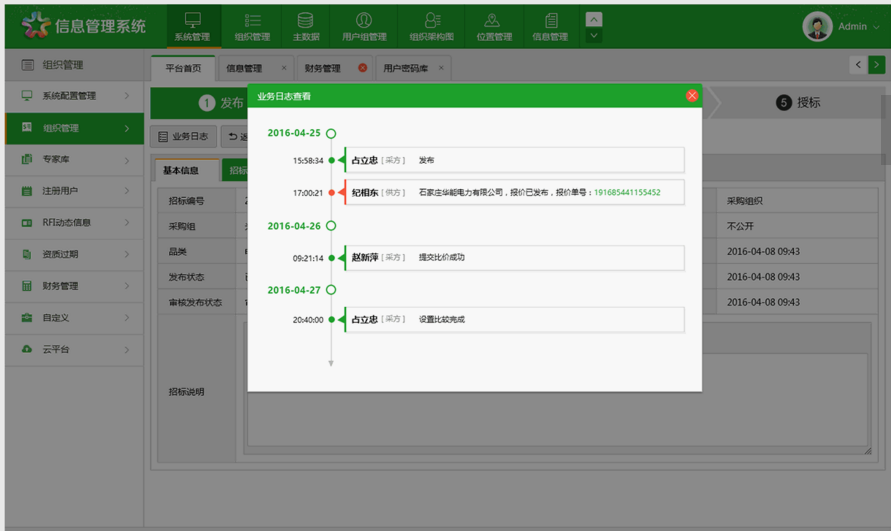Click the 2016-04-25 timeline date marker
The height and width of the screenshot is (531, 891).
click(x=331, y=134)
